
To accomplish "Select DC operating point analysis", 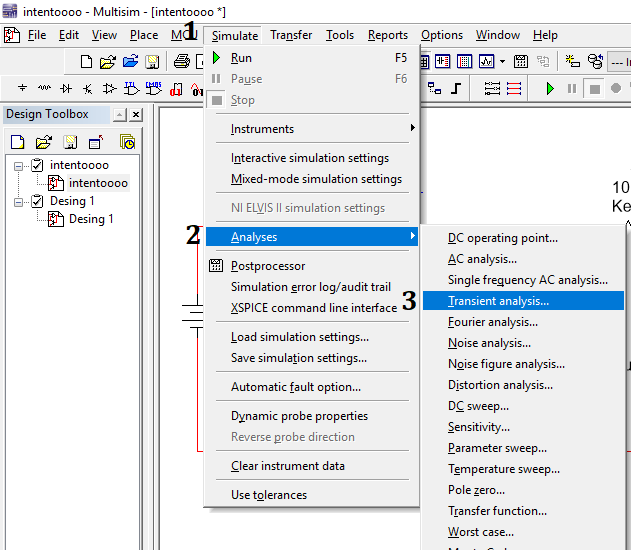I will [x=523, y=238].
